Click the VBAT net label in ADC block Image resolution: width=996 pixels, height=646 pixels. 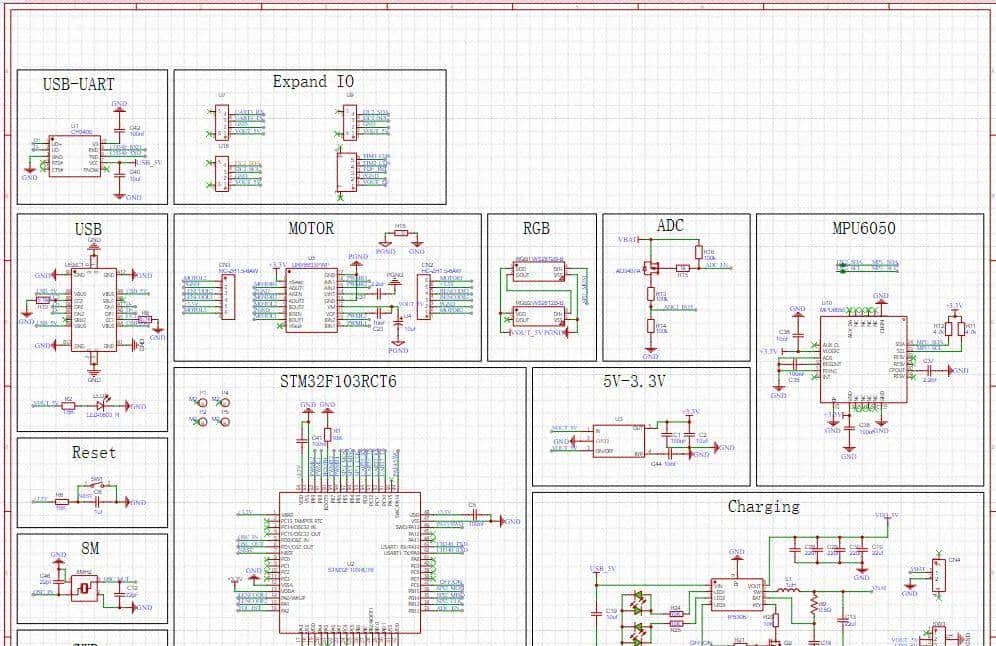(x=627, y=240)
